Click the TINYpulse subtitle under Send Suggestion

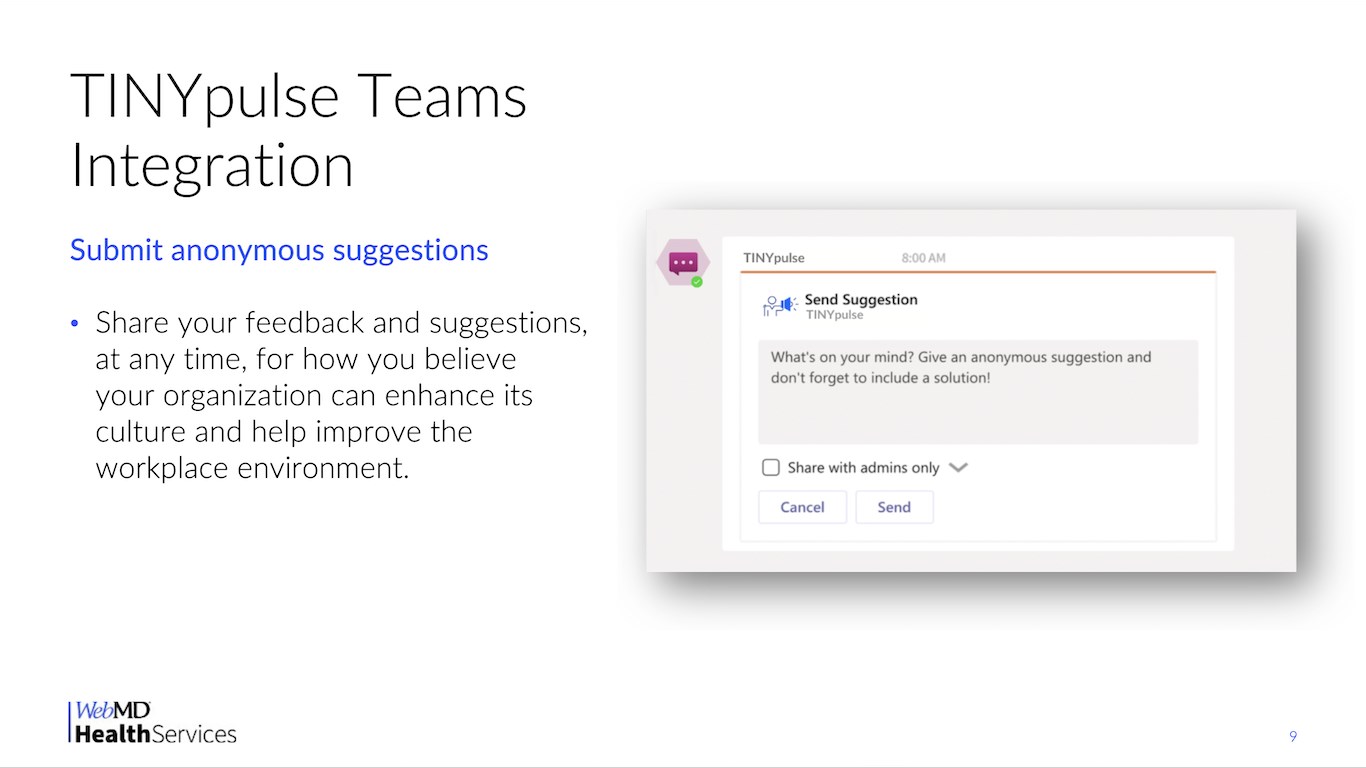(835, 315)
